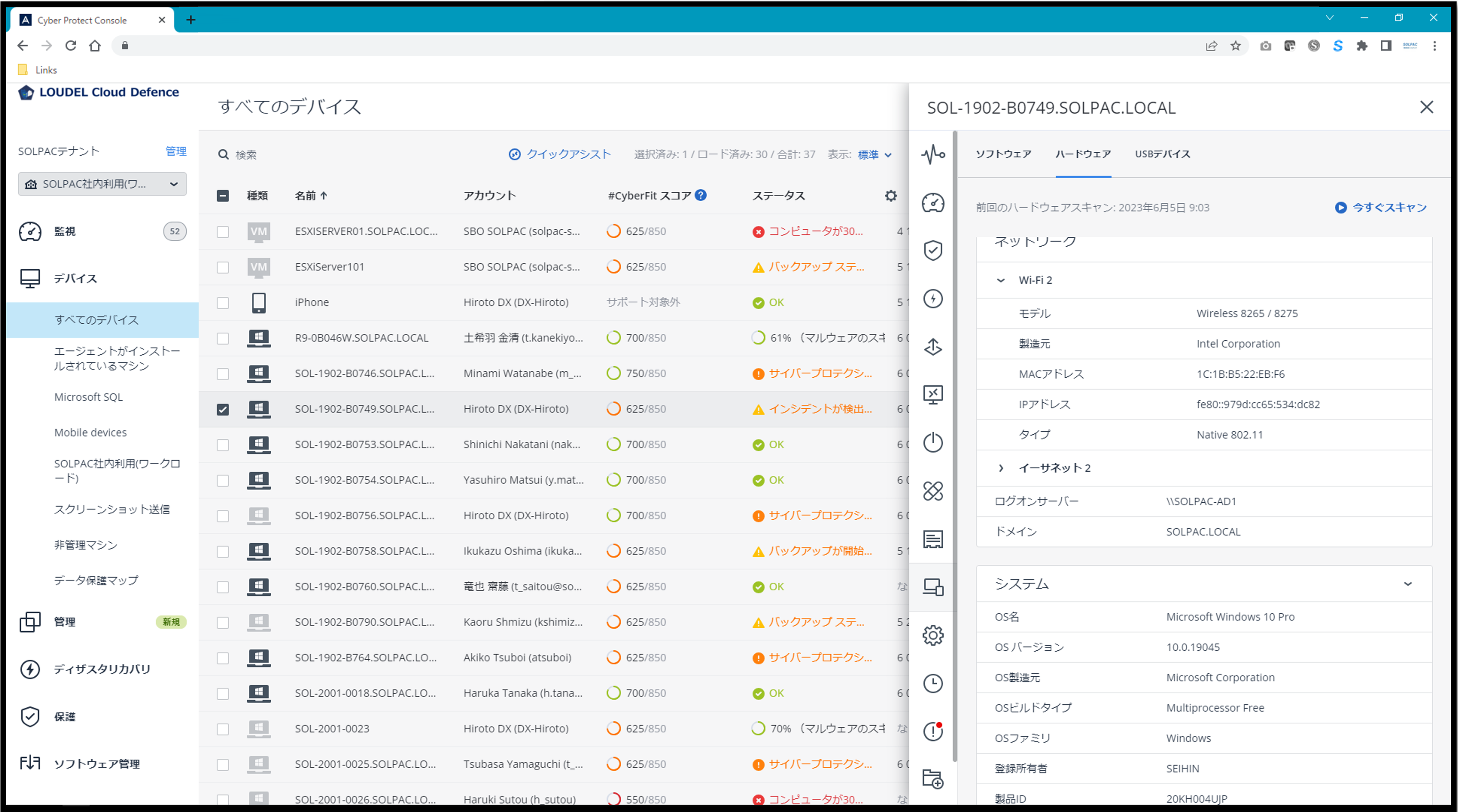Click the power icon in device panel
This screenshot has width=1458, height=812.
tap(933, 443)
